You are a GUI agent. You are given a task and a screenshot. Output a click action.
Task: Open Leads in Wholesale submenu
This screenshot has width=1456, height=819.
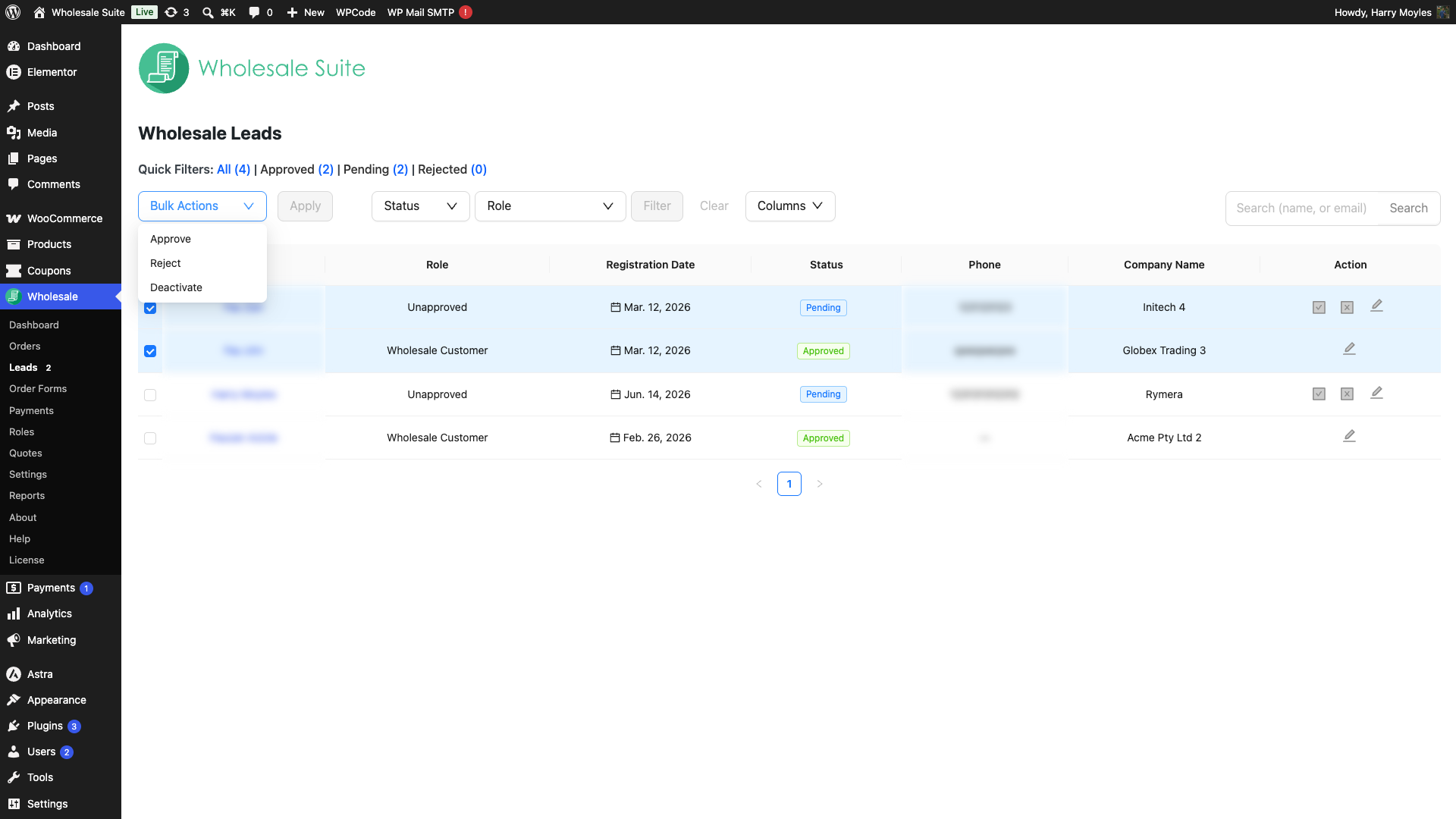click(x=61, y=367)
